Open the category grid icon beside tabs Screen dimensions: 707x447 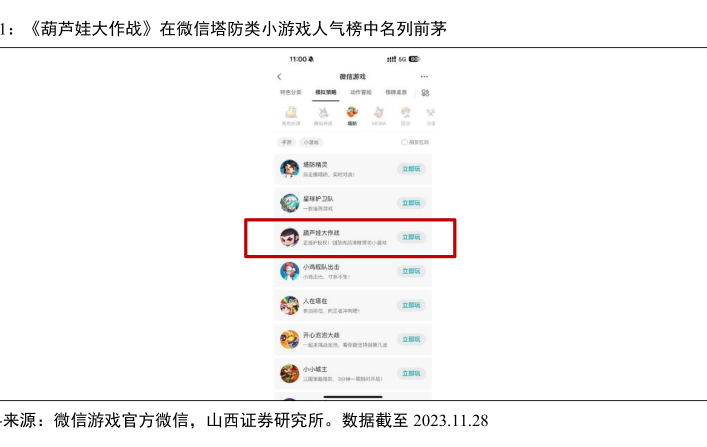pyautogui.click(x=425, y=92)
